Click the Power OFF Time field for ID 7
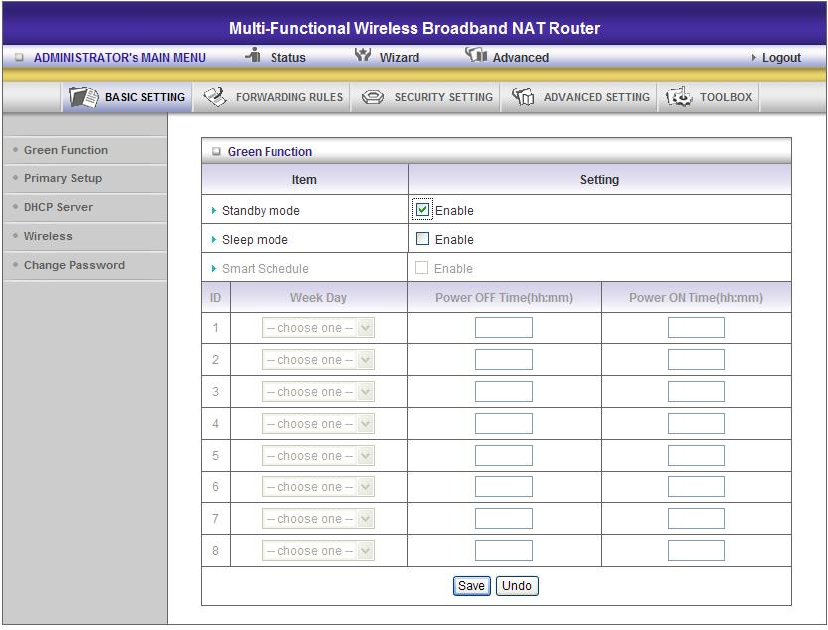Image resolution: width=828 pixels, height=630 pixels. pyautogui.click(x=504, y=519)
